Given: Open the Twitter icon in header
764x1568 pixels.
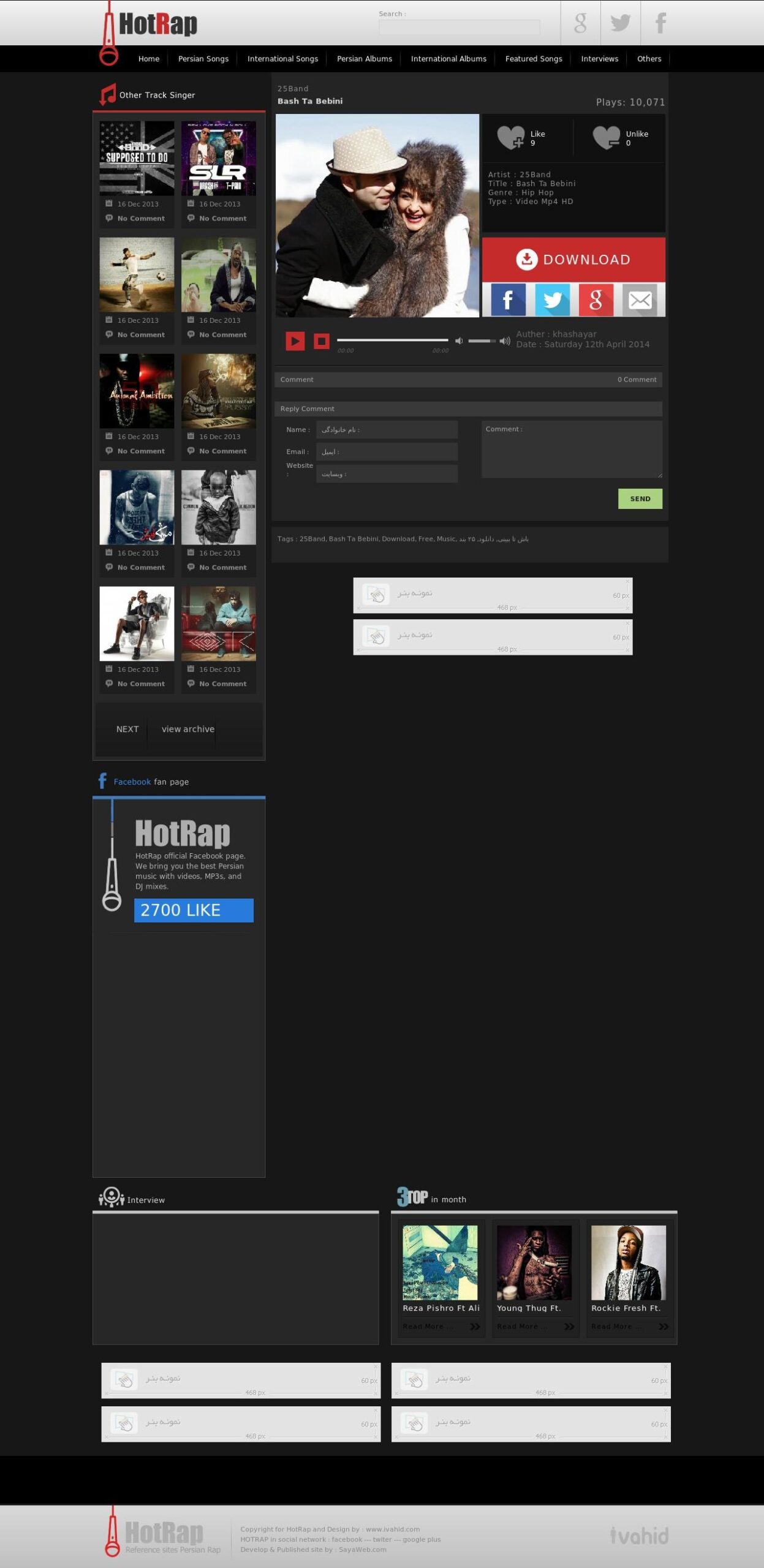Looking at the screenshot, I should click(x=620, y=23).
